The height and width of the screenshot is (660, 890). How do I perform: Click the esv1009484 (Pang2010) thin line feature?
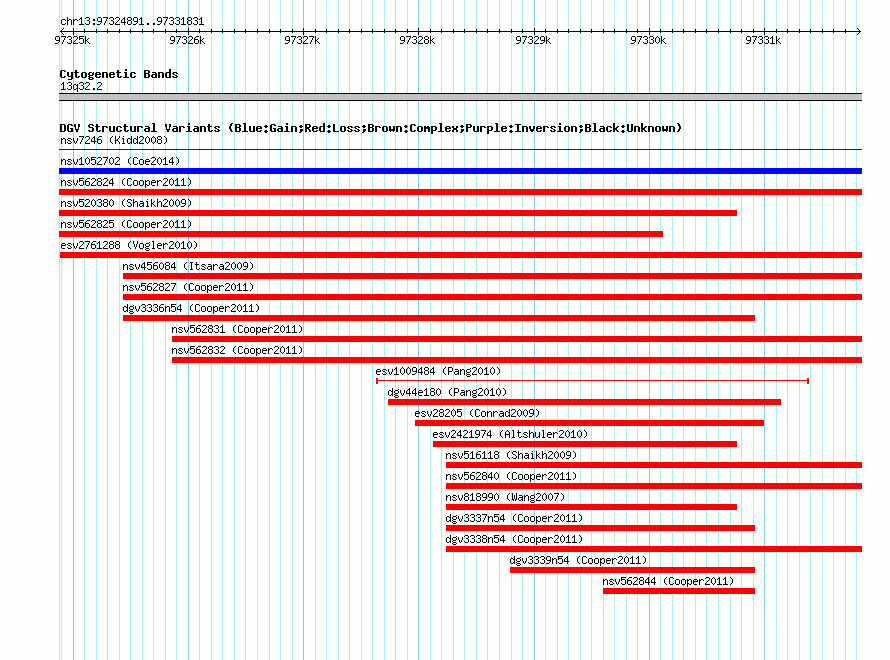pyautogui.click(x=593, y=381)
